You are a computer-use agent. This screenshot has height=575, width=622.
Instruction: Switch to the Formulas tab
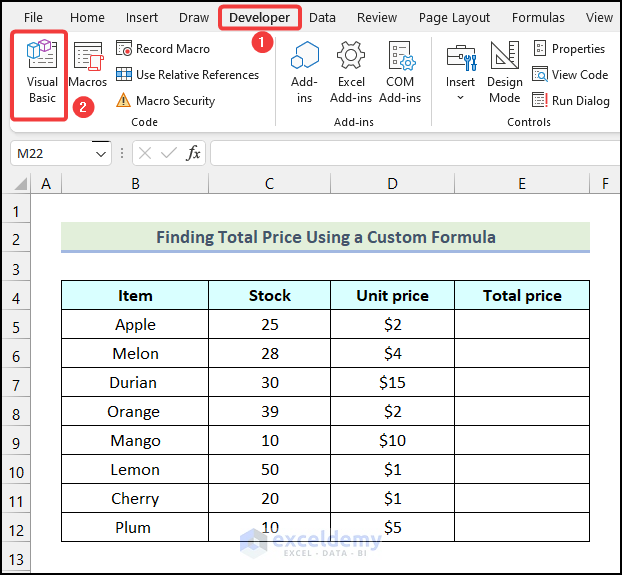click(538, 17)
